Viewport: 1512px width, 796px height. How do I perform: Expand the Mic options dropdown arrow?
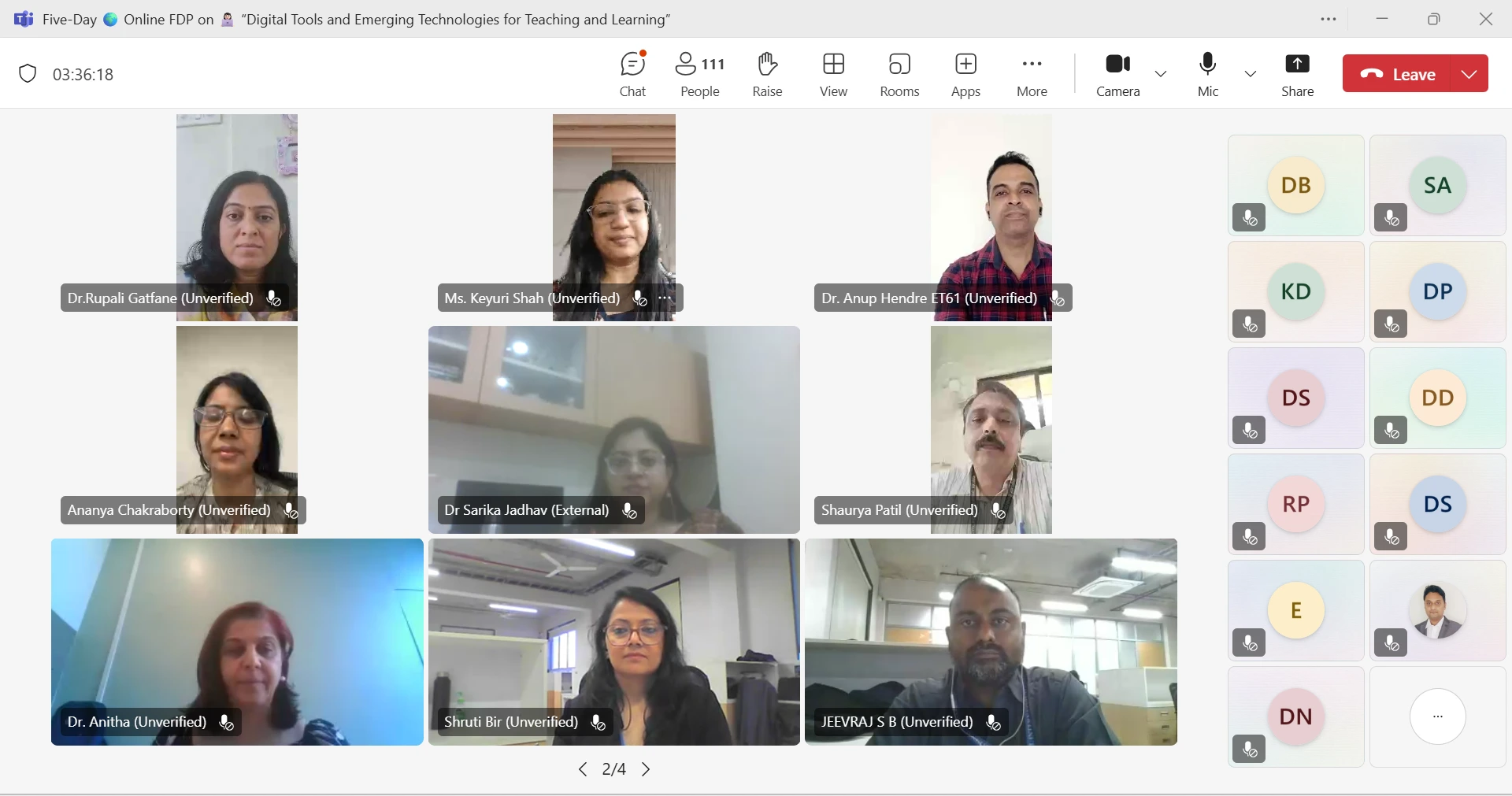point(1251,74)
